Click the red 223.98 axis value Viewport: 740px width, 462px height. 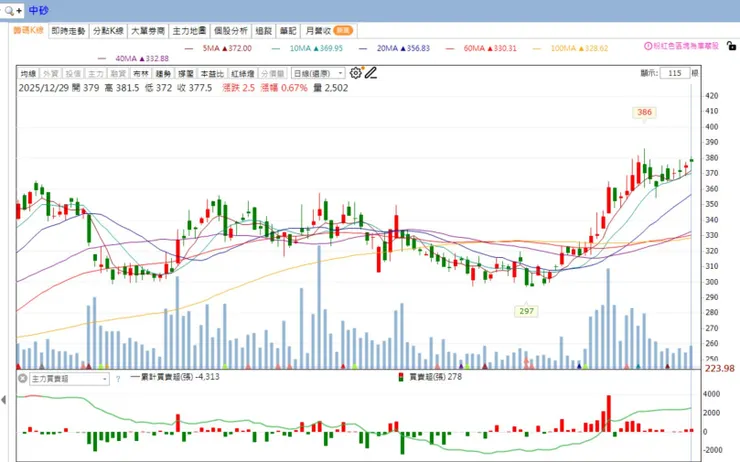point(720,369)
